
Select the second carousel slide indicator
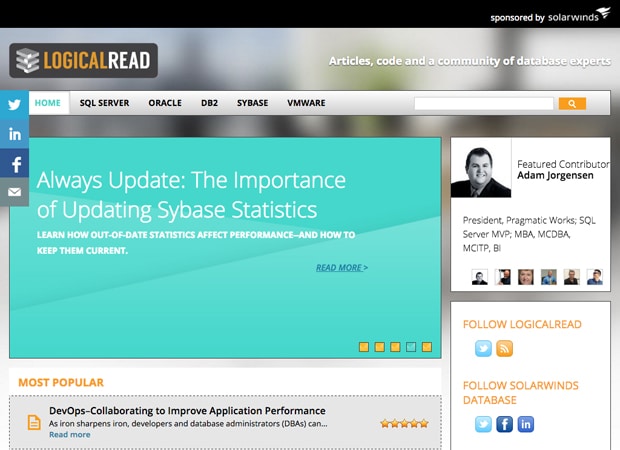(x=380, y=347)
